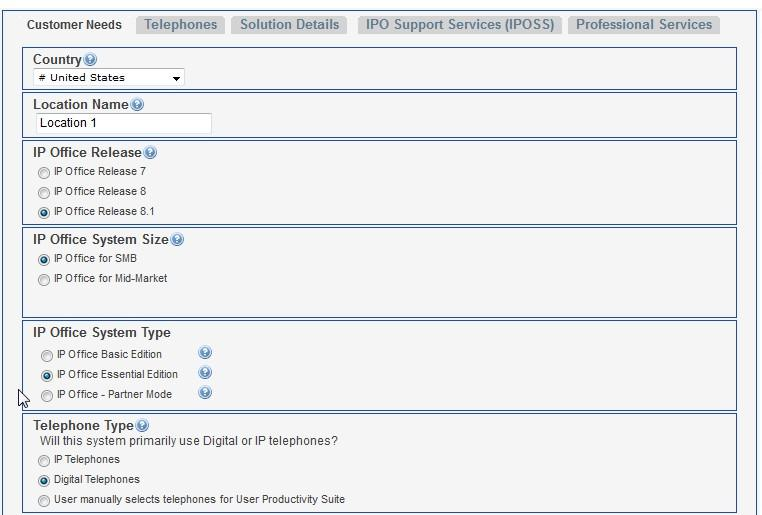Click the Location Name input field

tap(124, 123)
